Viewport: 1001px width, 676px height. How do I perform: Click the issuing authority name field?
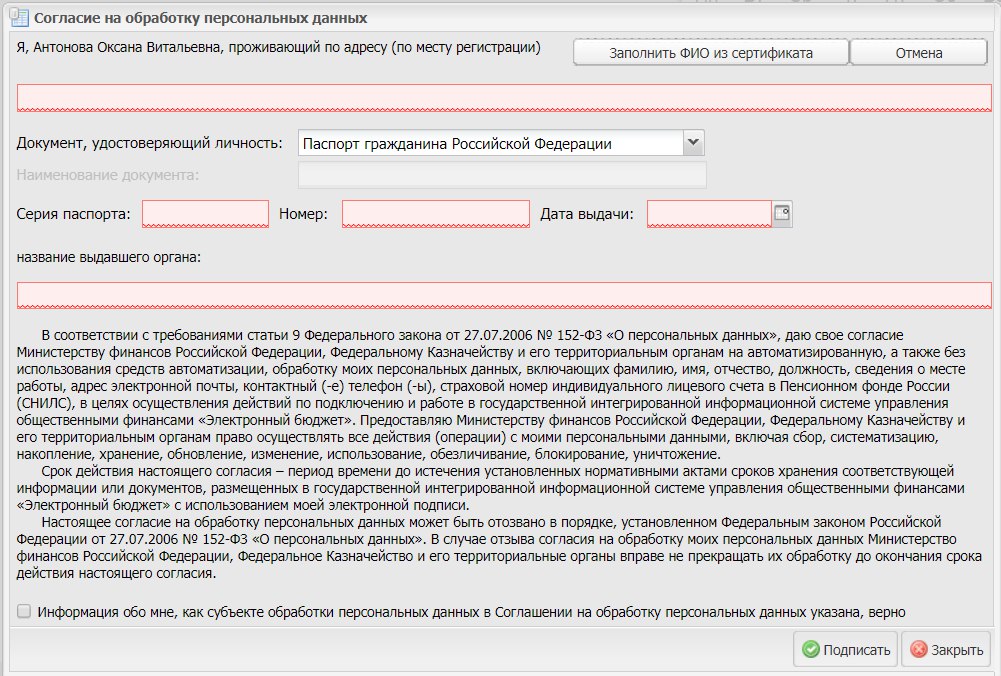pyautogui.click(x=504, y=295)
